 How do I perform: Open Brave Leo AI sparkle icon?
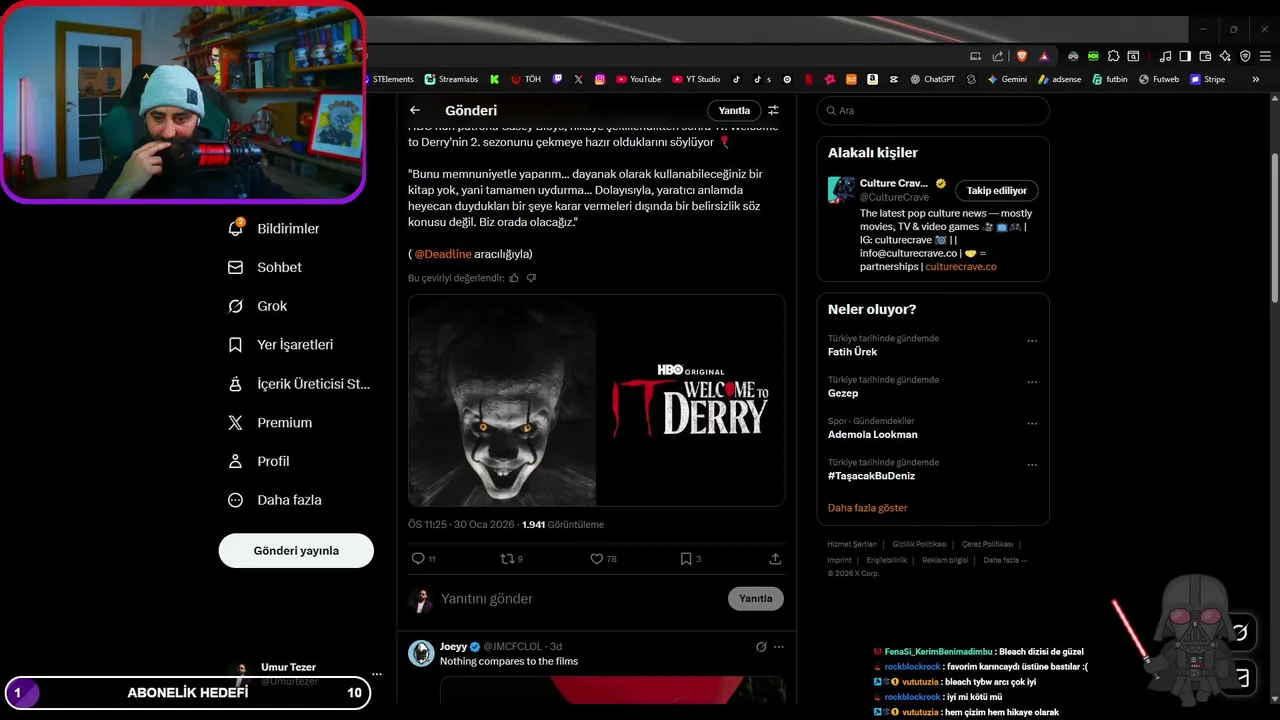(1225, 56)
